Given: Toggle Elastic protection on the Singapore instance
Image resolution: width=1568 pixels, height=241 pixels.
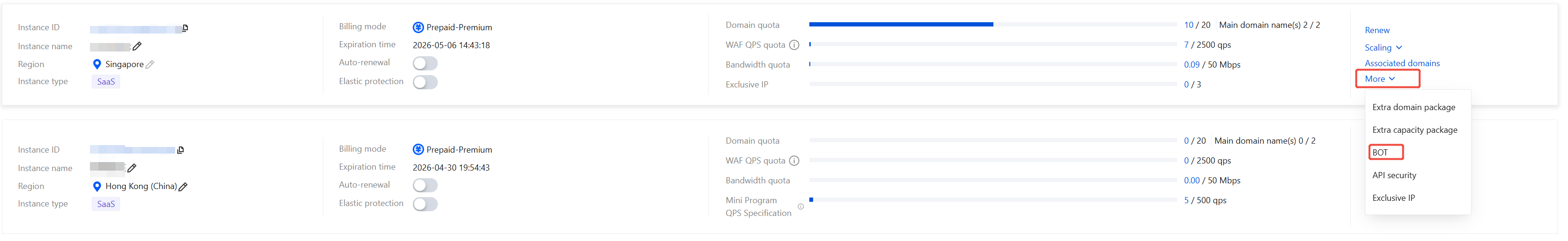Looking at the screenshot, I should click(x=425, y=82).
